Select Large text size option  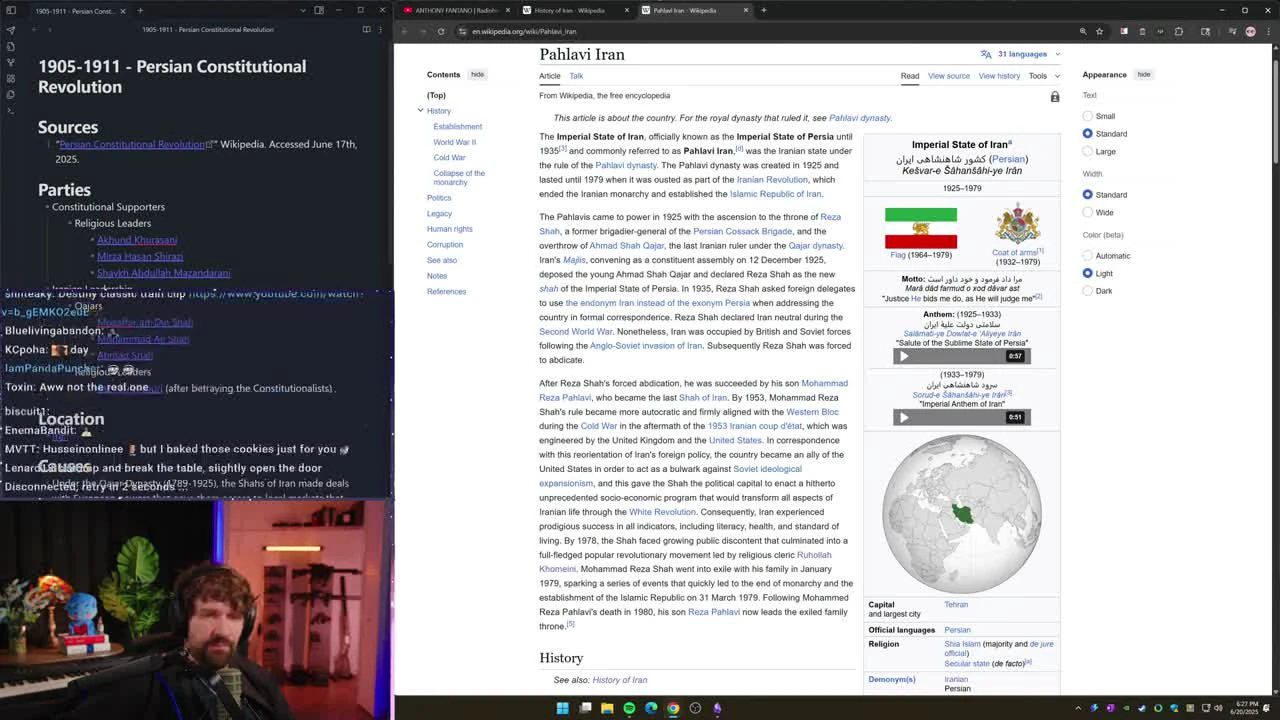tap(1088, 152)
